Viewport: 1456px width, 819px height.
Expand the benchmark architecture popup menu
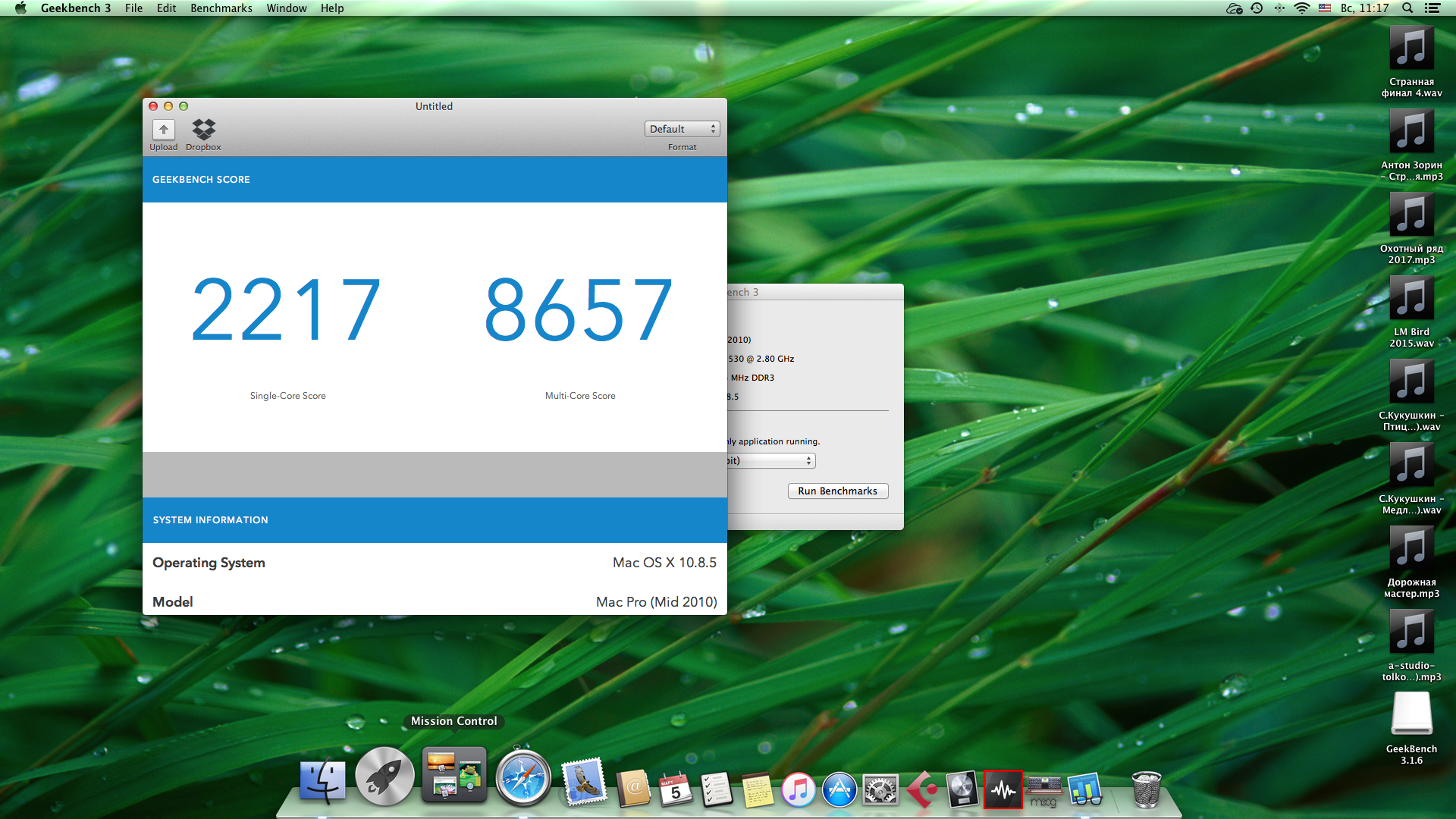tap(770, 460)
